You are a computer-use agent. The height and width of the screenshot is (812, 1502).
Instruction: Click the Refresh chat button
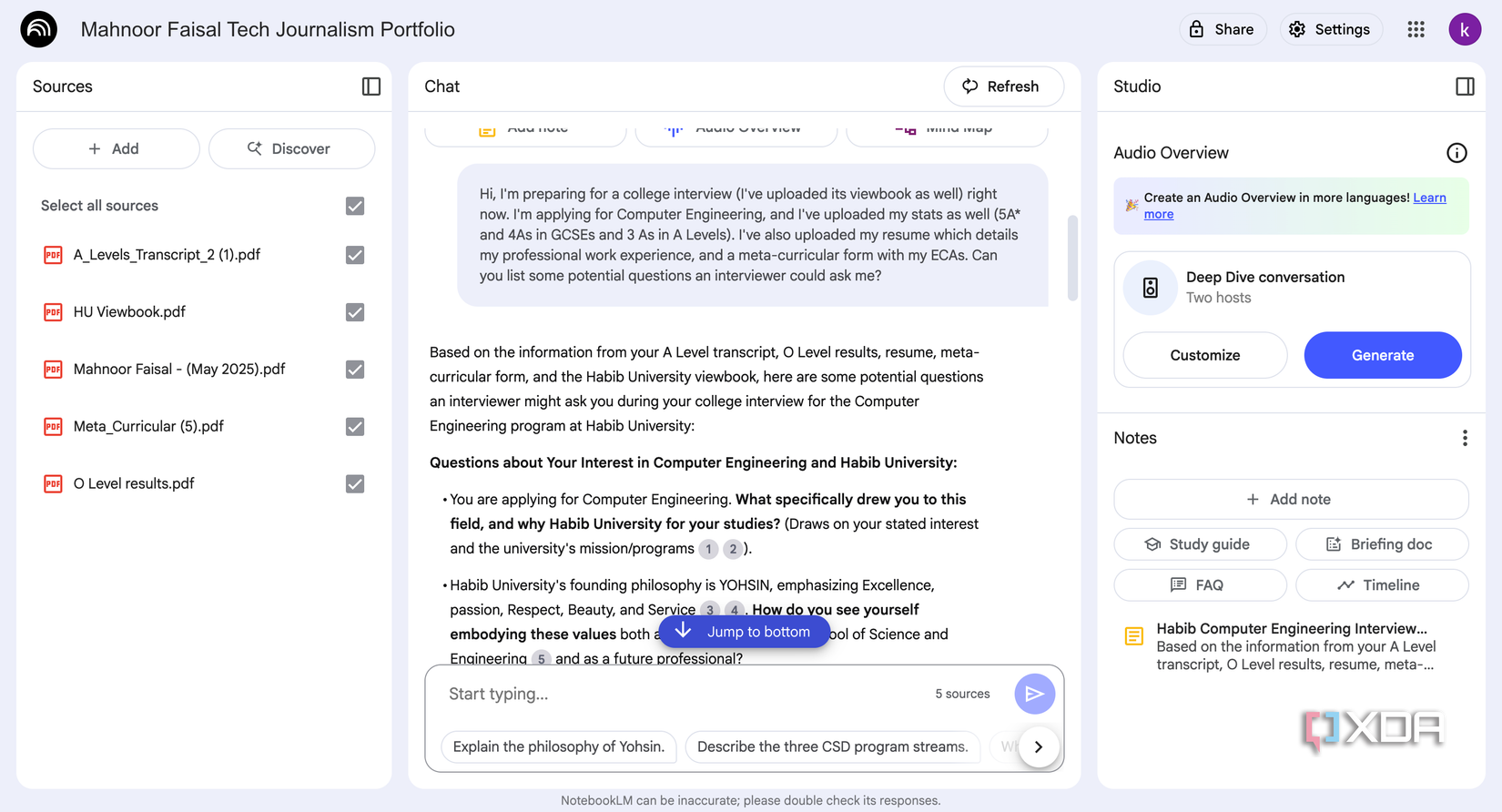click(x=1003, y=86)
